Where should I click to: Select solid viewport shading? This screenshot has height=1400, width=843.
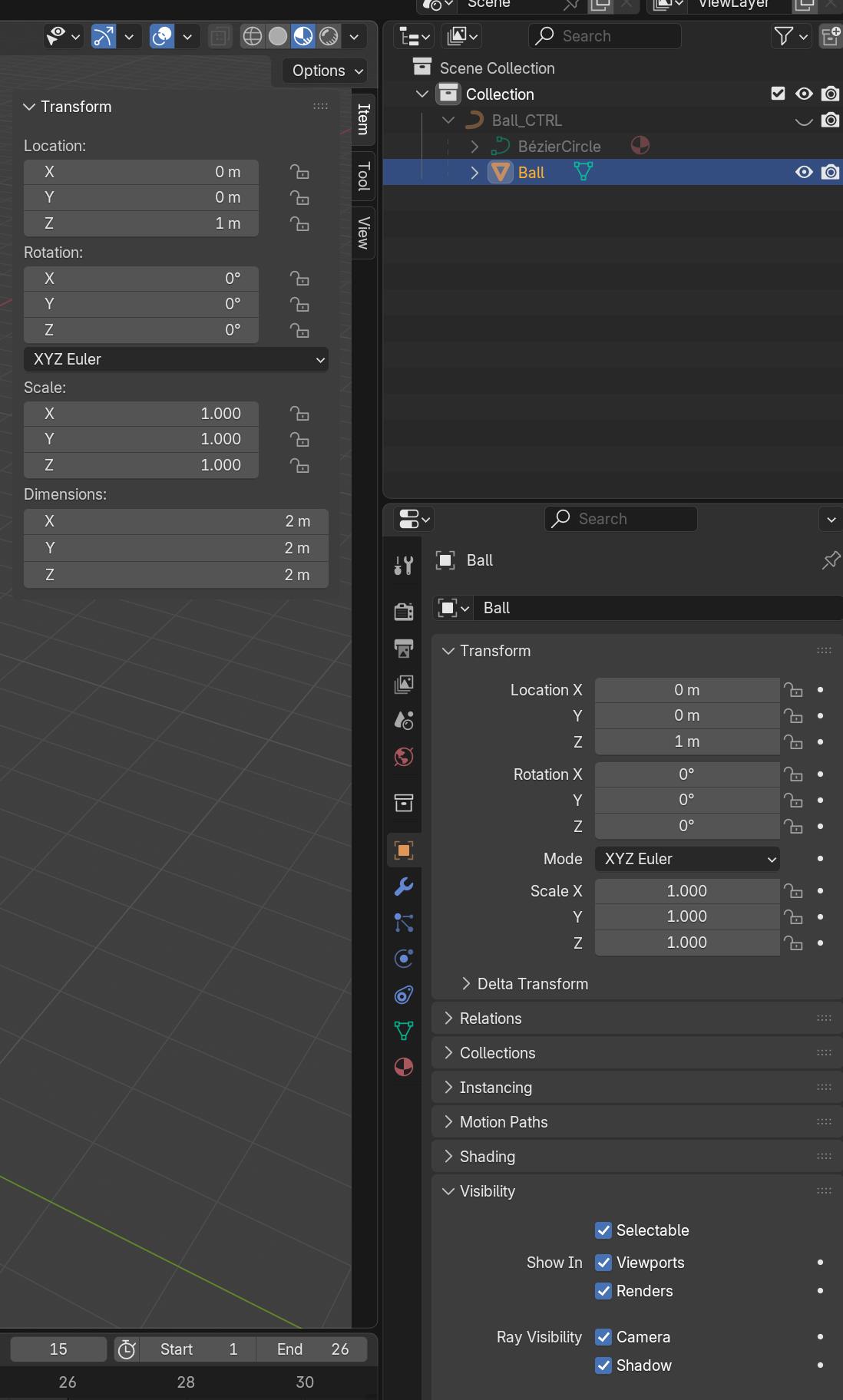point(278,36)
